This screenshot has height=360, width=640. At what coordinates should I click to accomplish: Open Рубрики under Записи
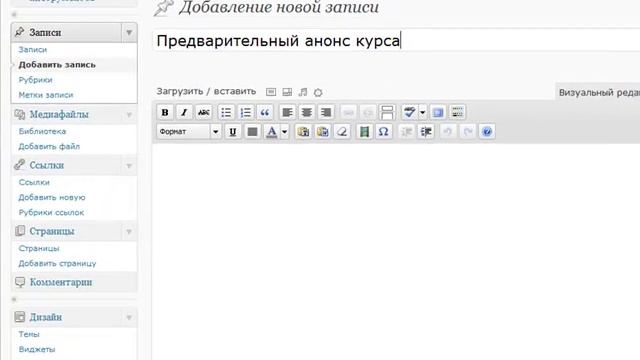click(36, 80)
